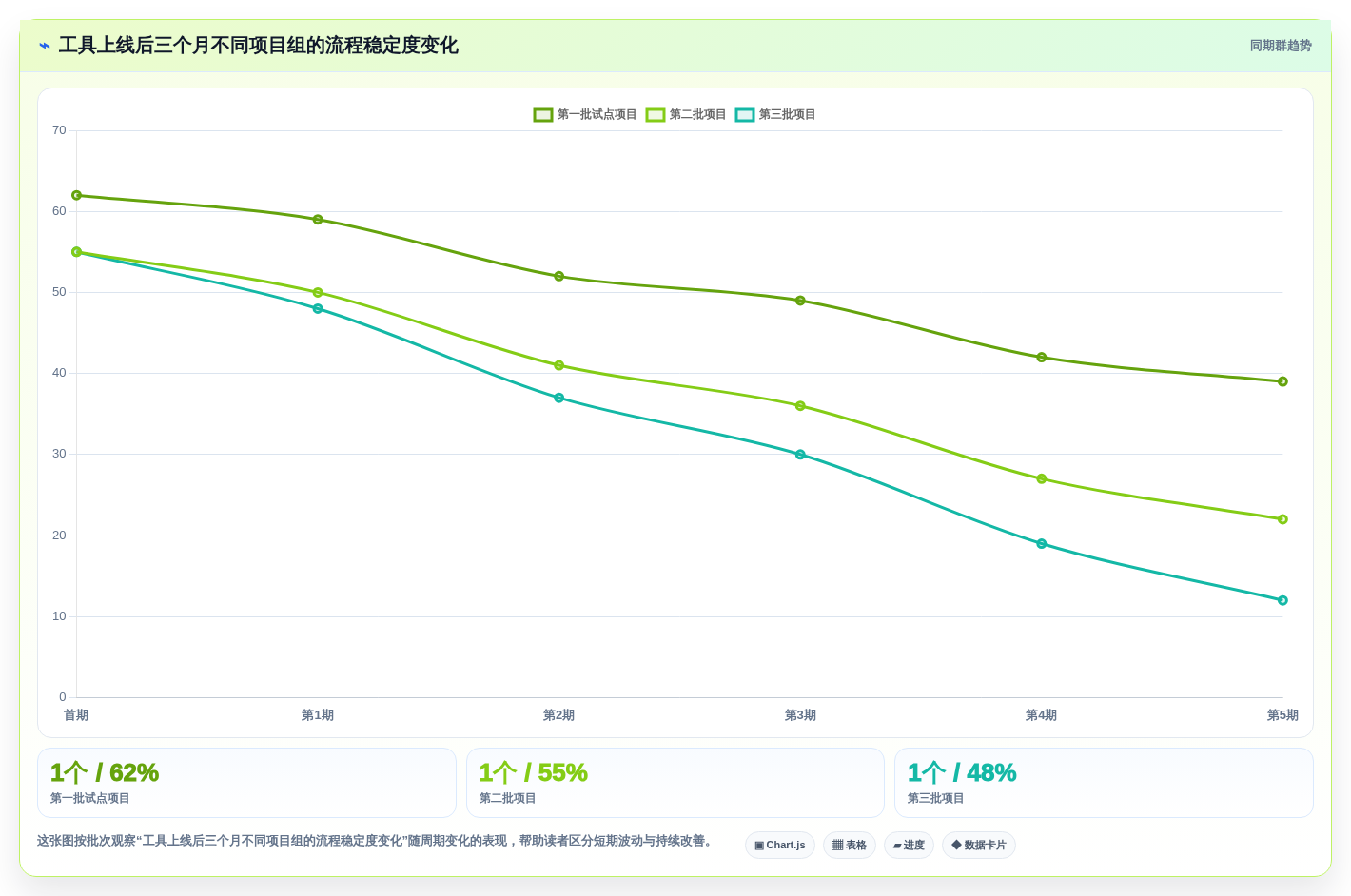Open the 1个 / 48% summary card

tap(1104, 783)
